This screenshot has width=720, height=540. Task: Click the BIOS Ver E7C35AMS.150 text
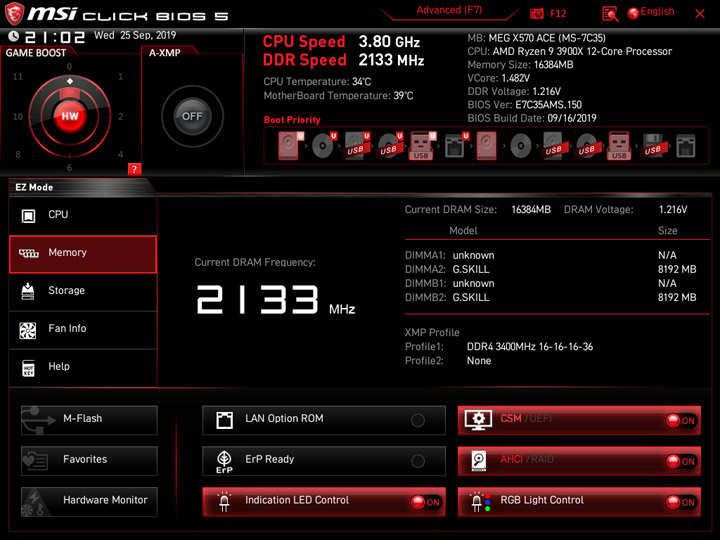click(524, 105)
